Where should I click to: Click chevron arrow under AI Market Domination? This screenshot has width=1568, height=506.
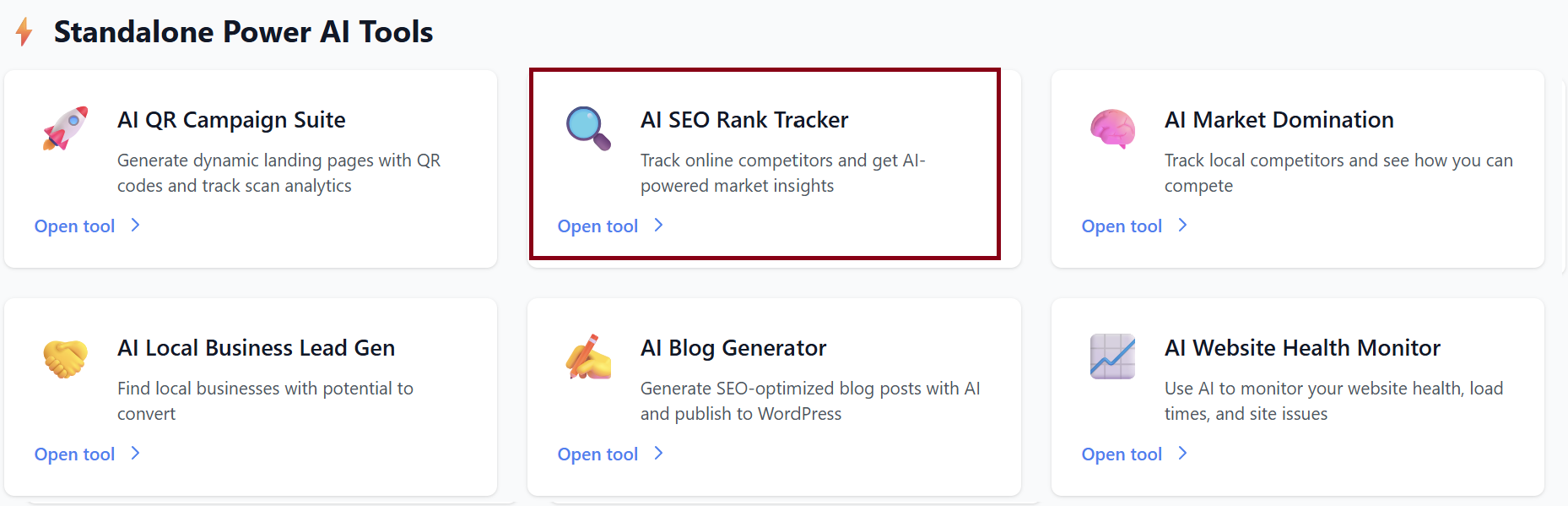(1182, 226)
